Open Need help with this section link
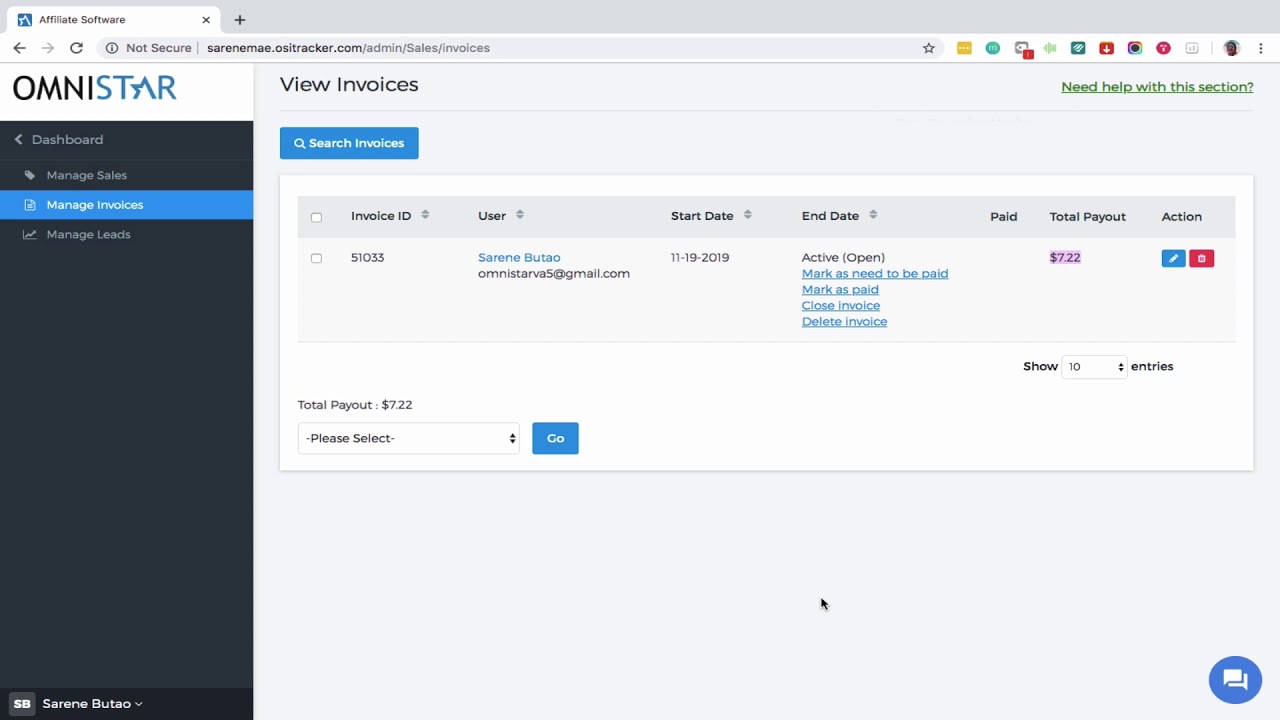The image size is (1280, 720). tap(1157, 87)
